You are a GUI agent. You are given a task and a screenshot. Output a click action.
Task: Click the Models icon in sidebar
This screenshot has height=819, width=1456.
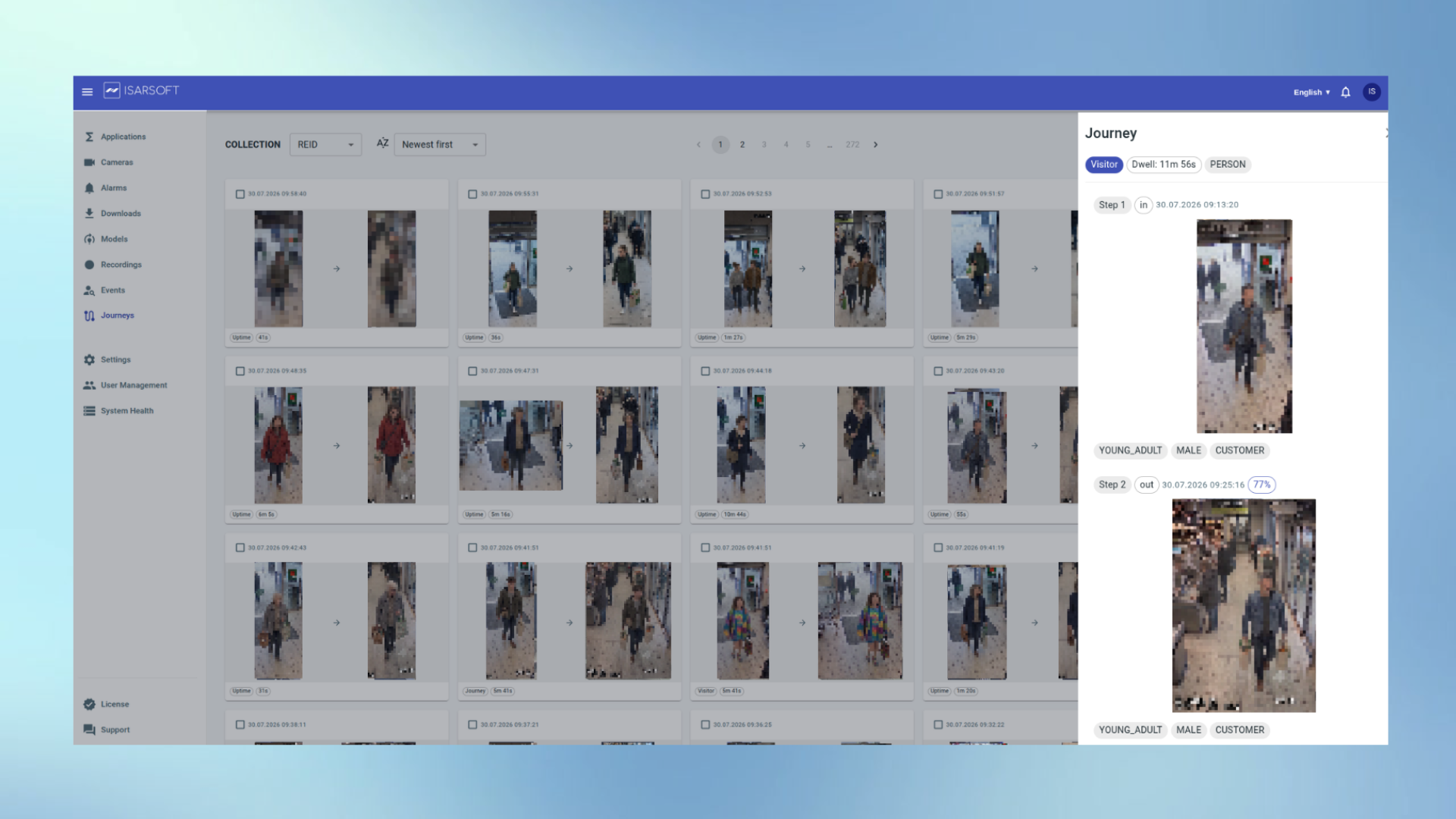(x=89, y=239)
